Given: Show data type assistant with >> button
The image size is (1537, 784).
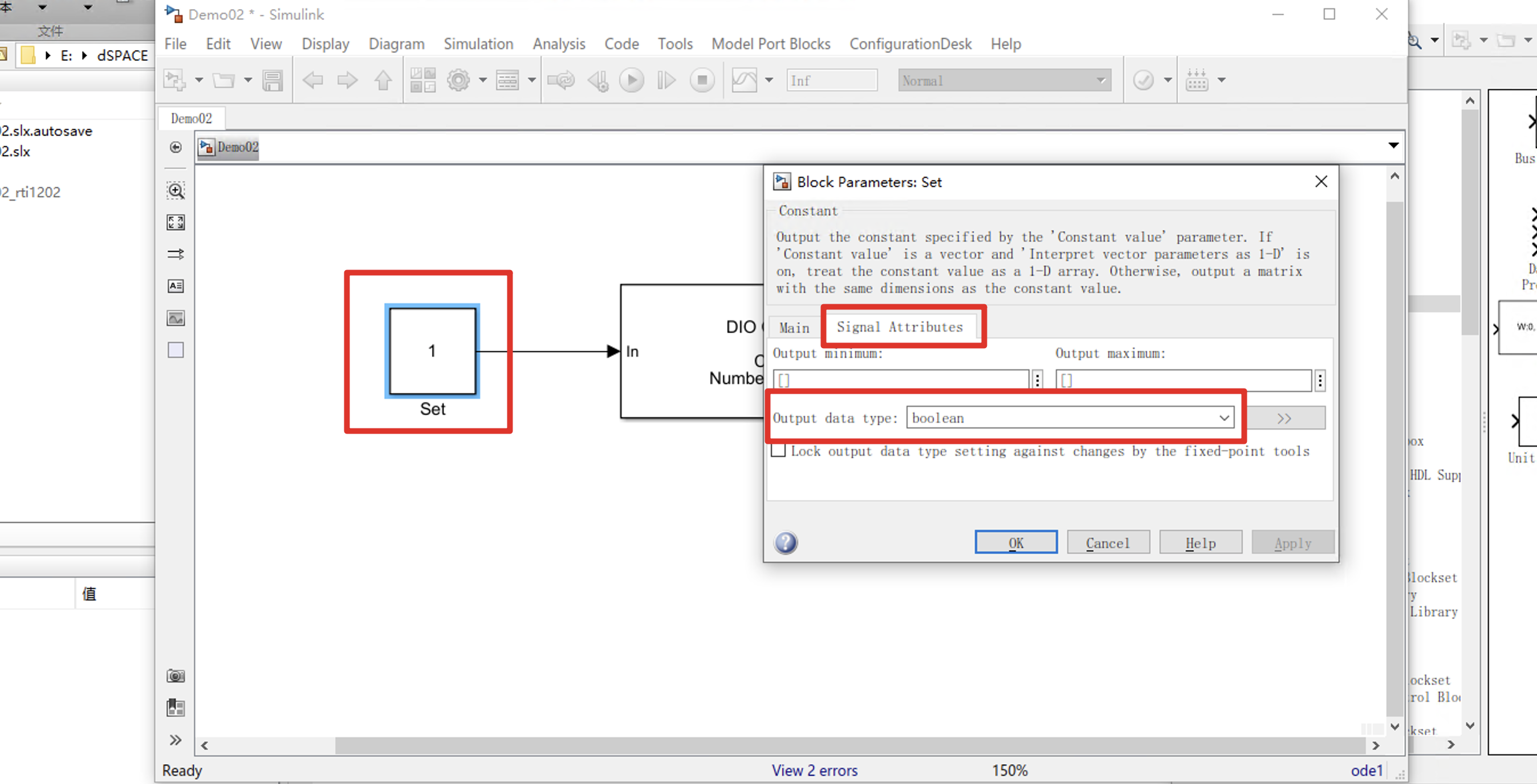Looking at the screenshot, I should 1286,418.
